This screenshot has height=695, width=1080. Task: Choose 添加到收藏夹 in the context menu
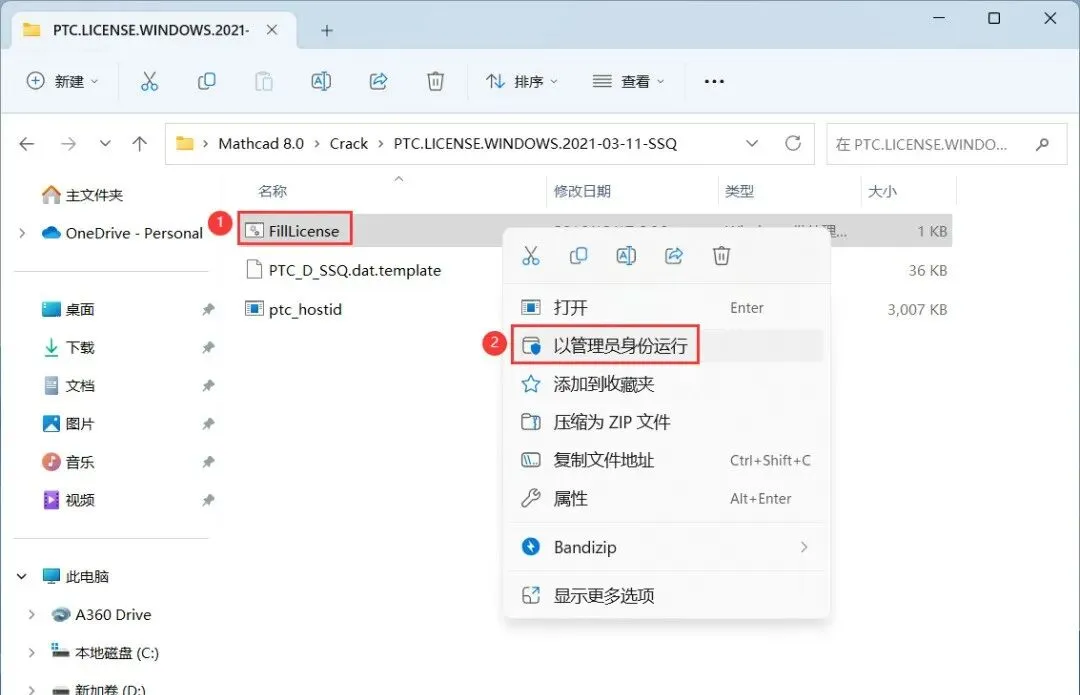pos(667,384)
